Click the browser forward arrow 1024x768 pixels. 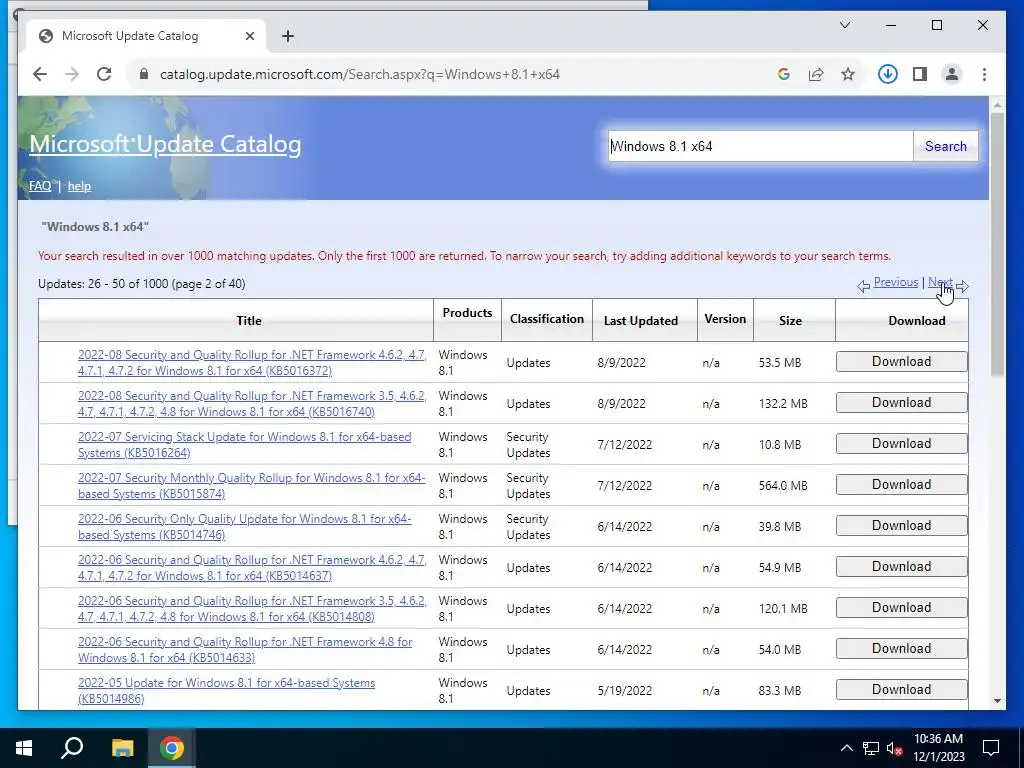pyautogui.click(x=72, y=74)
